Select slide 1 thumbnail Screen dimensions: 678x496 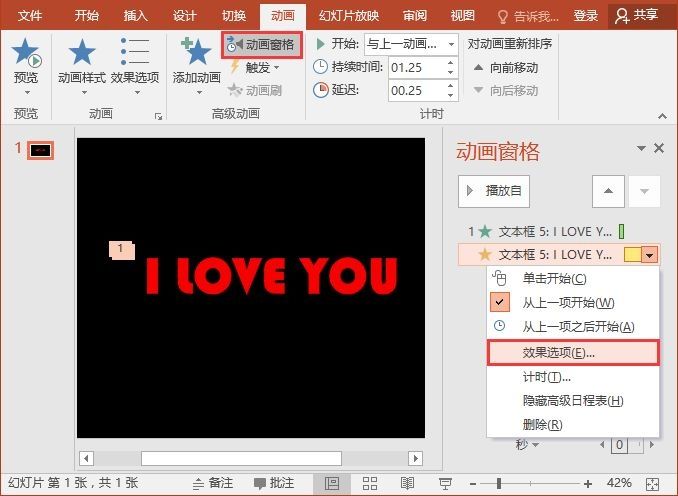pyautogui.click(x=41, y=150)
